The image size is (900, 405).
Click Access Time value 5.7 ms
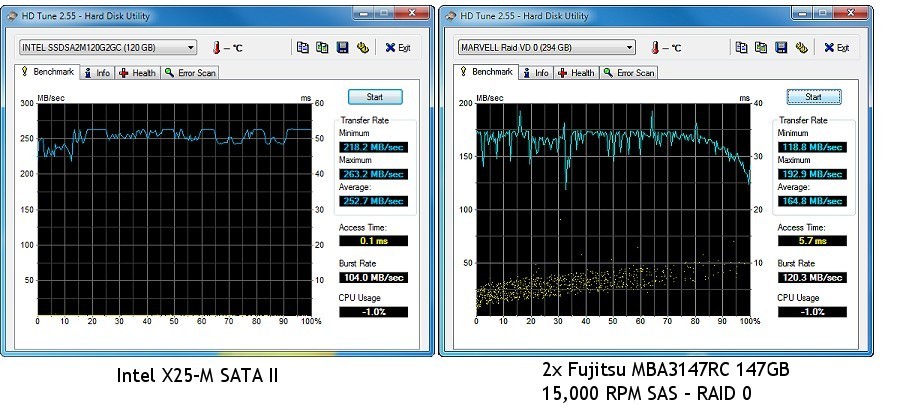812,241
